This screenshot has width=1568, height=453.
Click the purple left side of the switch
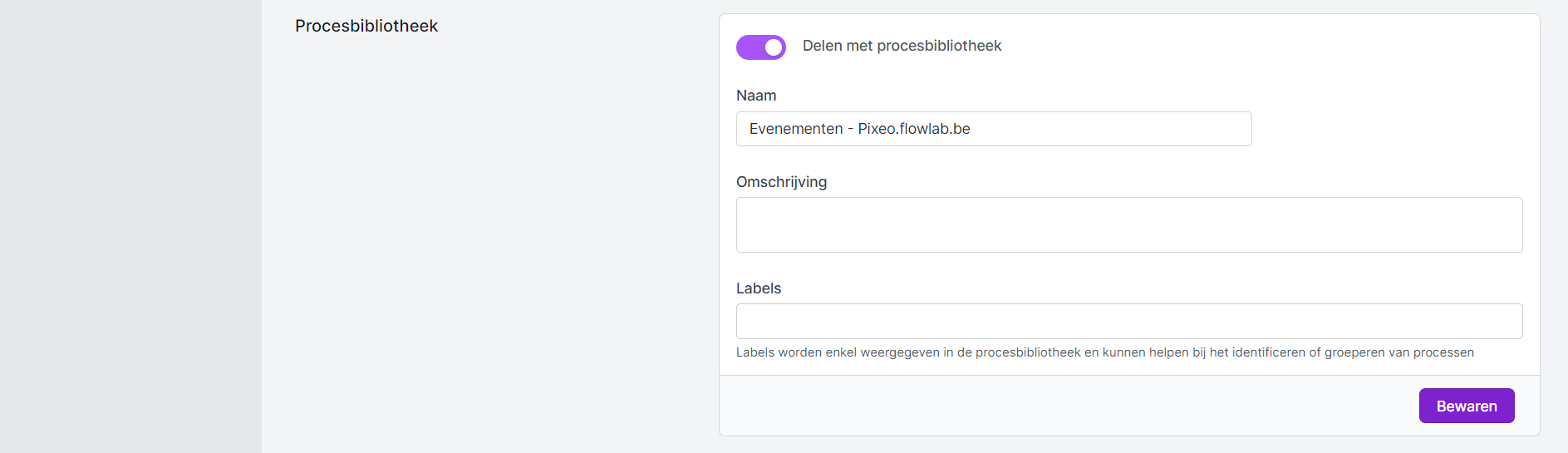(x=748, y=47)
